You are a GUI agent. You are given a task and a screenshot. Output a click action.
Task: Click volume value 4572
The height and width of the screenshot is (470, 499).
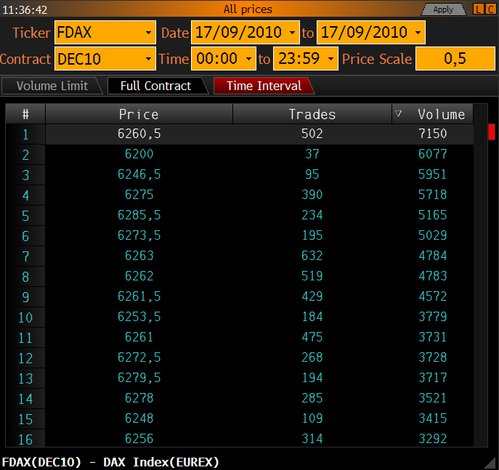[432, 296]
